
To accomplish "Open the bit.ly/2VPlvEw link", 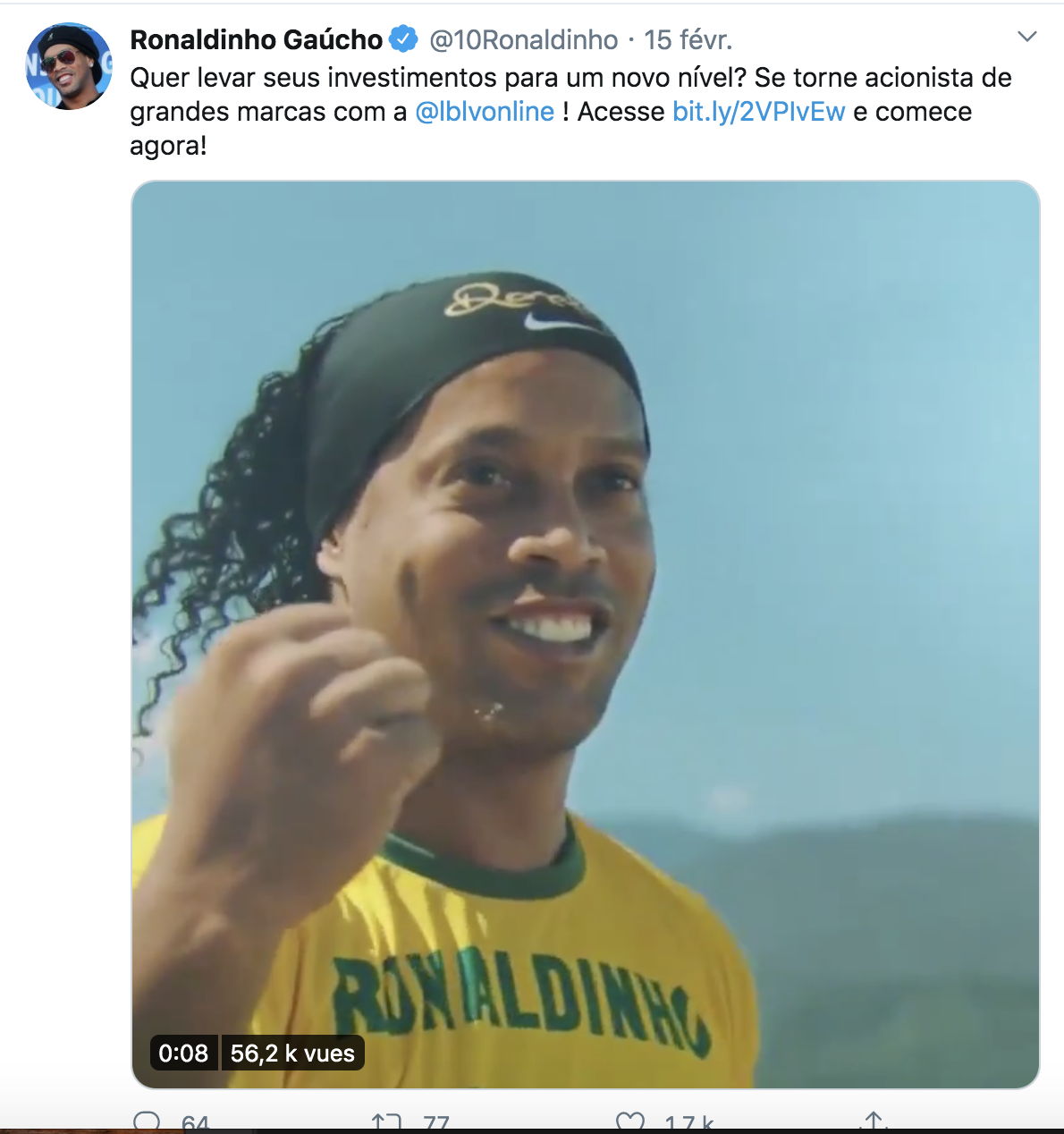I will point(759,112).
